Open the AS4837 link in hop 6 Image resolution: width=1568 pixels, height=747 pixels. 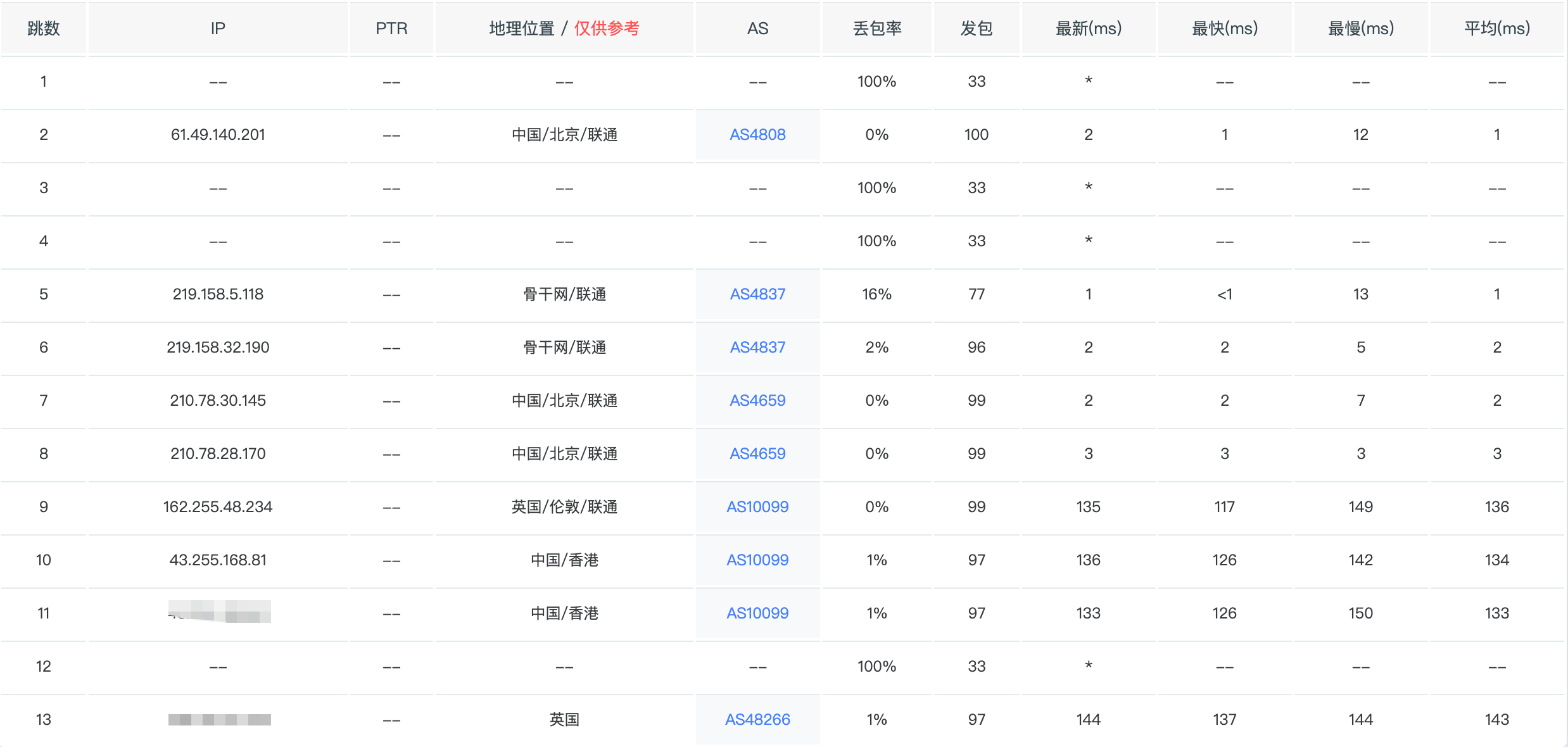757,348
